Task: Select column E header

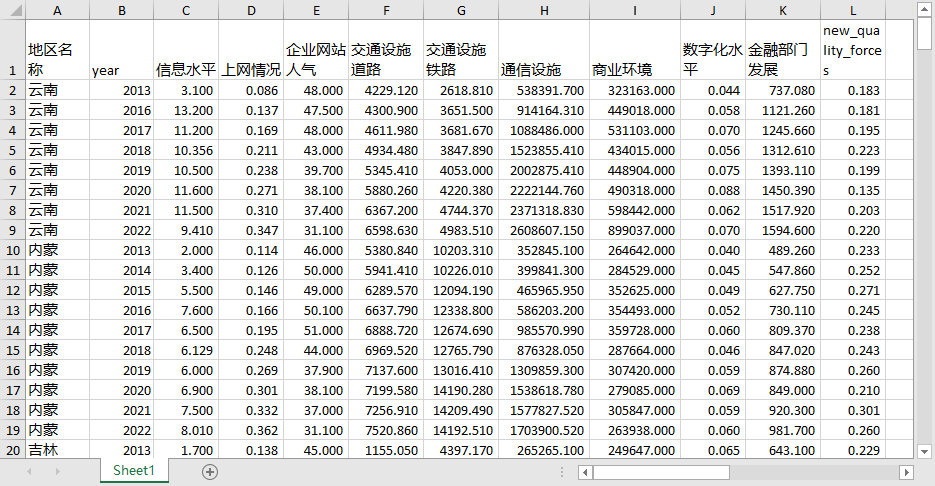Action: pyautogui.click(x=316, y=10)
